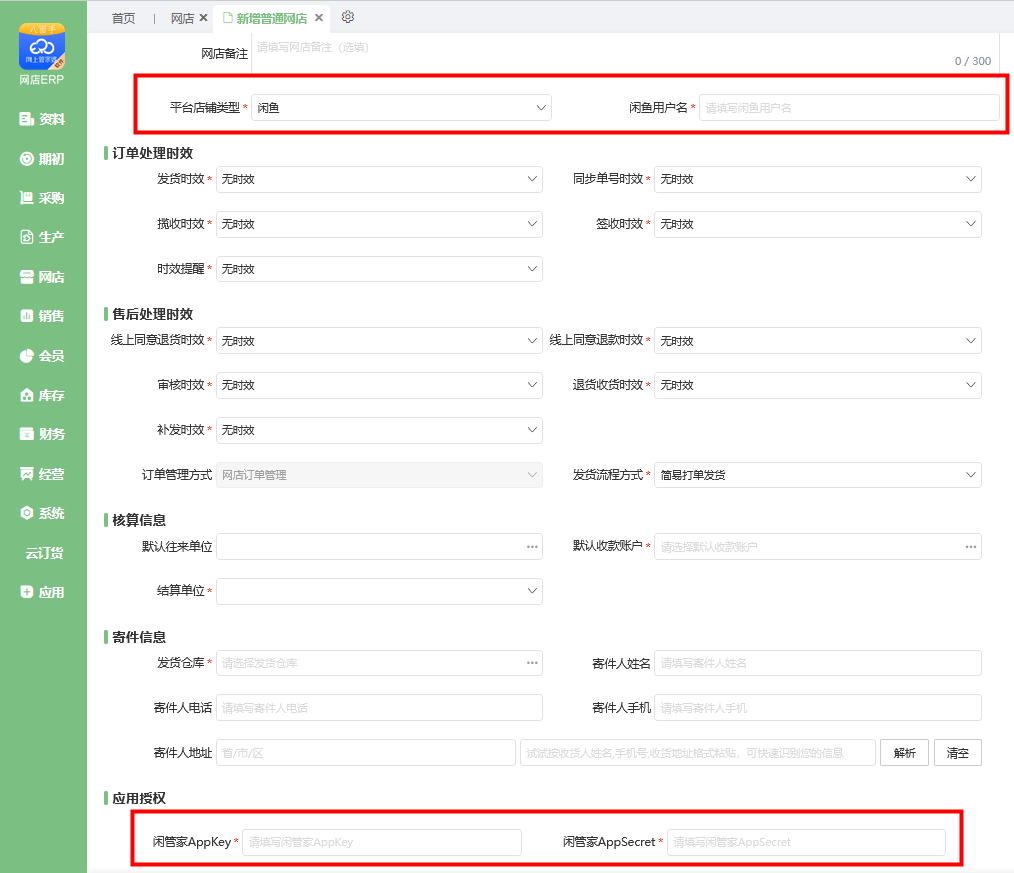
Task: Focus the 寄件人姓名 input field
Action: (x=818, y=663)
